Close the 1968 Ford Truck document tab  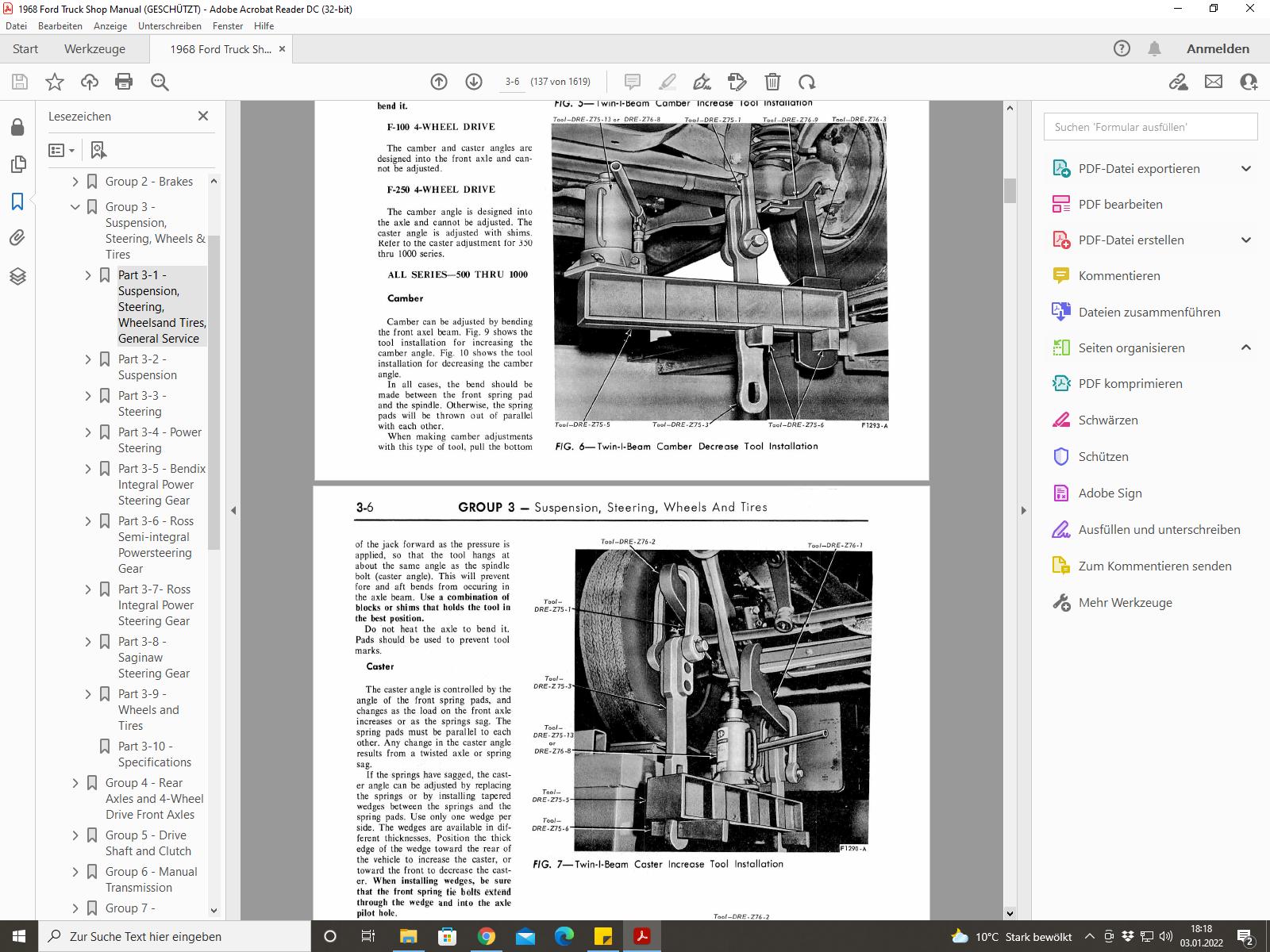click(282, 48)
